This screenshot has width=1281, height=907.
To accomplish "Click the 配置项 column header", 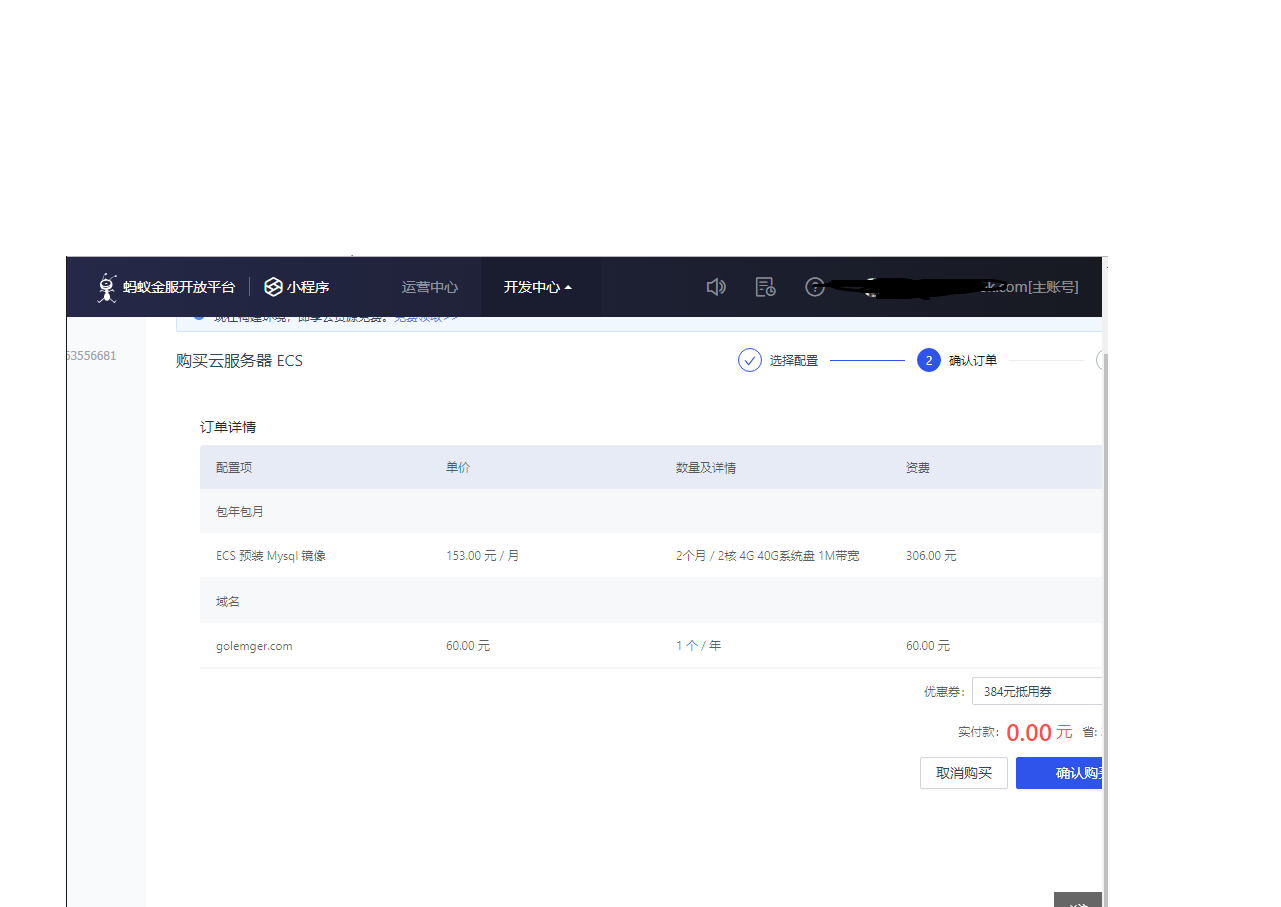I will [x=234, y=467].
